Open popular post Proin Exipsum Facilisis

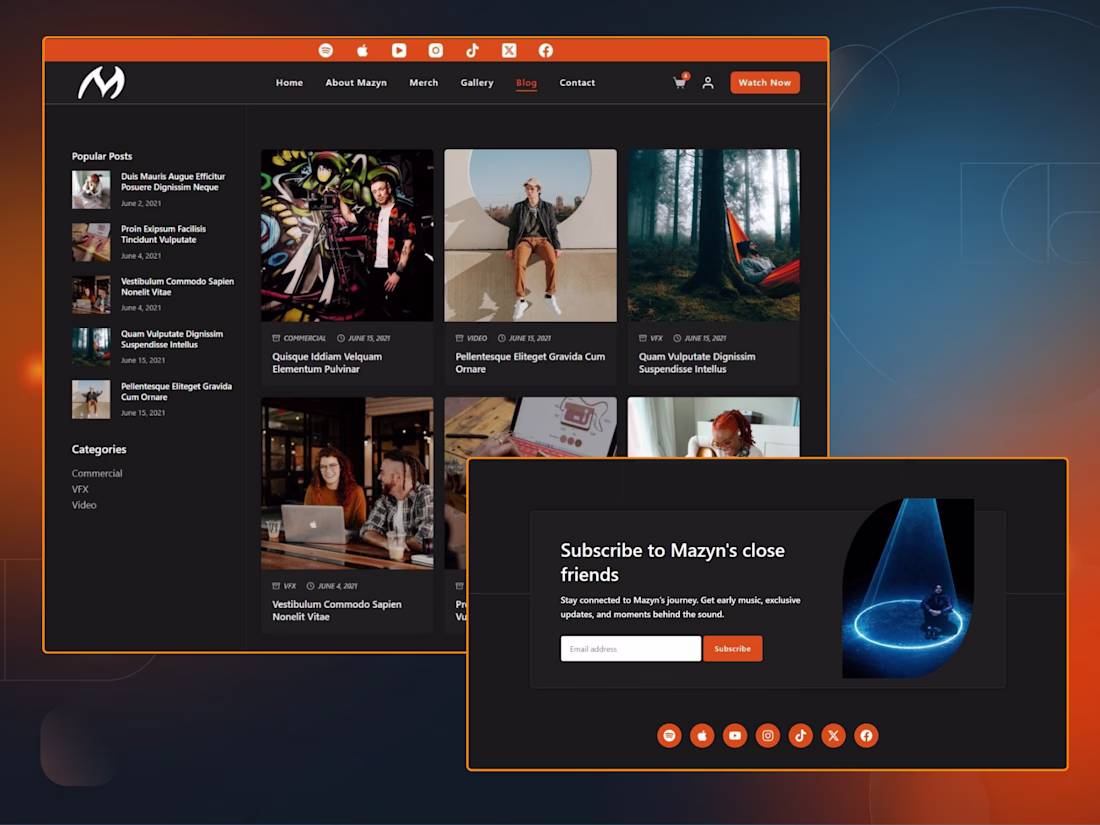pos(163,234)
